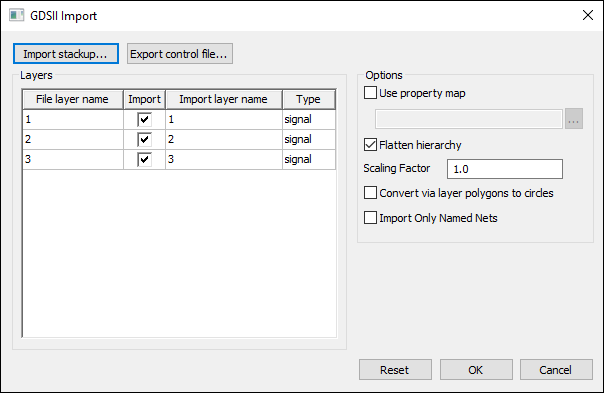604x393 pixels.
Task: Uncheck Import checkbox for layer 2
Action: tap(144, 139)
